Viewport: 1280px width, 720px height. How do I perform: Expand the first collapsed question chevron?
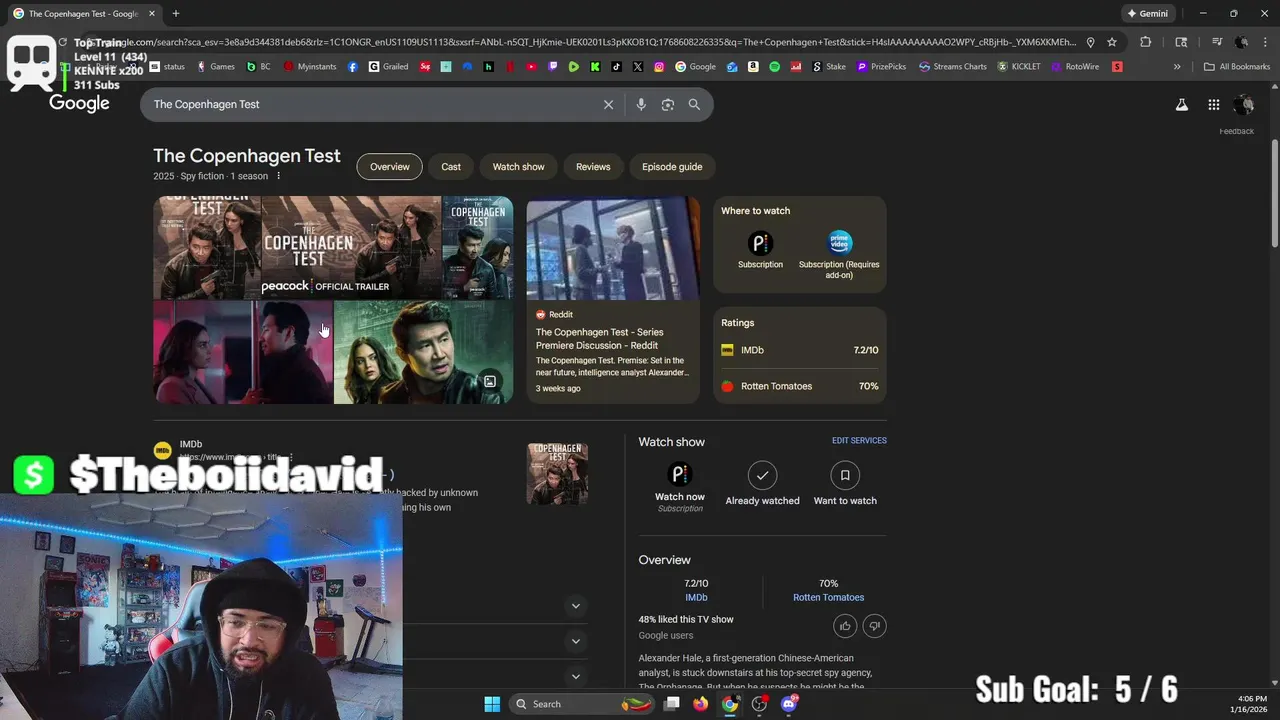click(x=575, y=605)
